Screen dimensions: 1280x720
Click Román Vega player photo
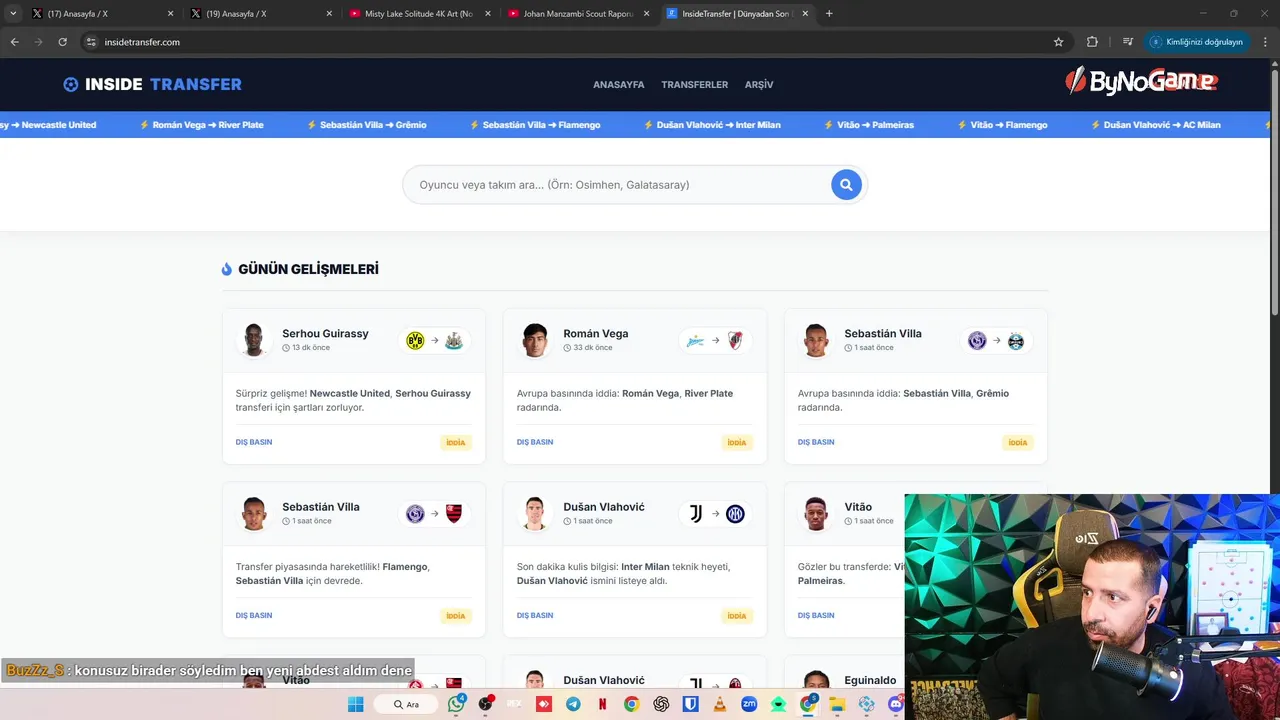tap(535, 340)
